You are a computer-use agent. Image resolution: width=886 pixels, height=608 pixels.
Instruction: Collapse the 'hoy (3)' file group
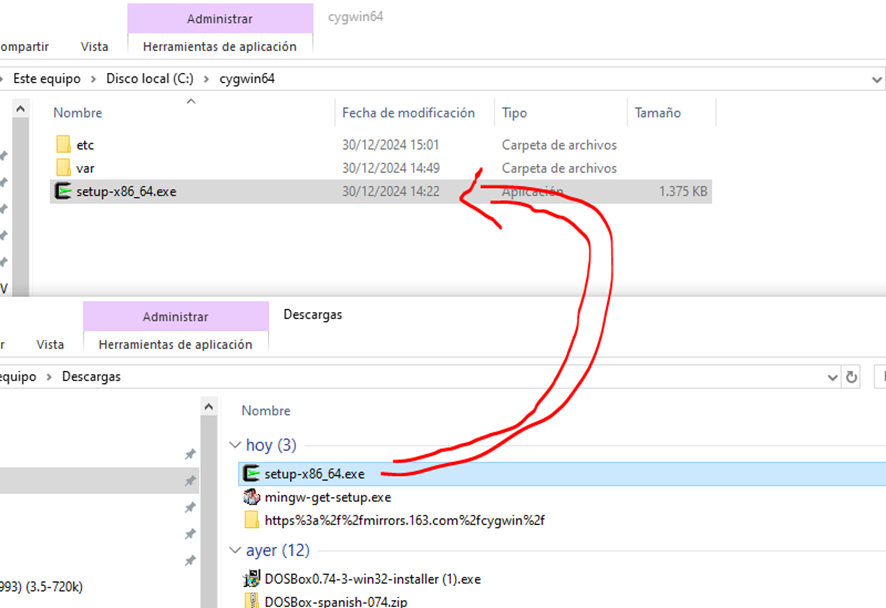coord(235,445)
